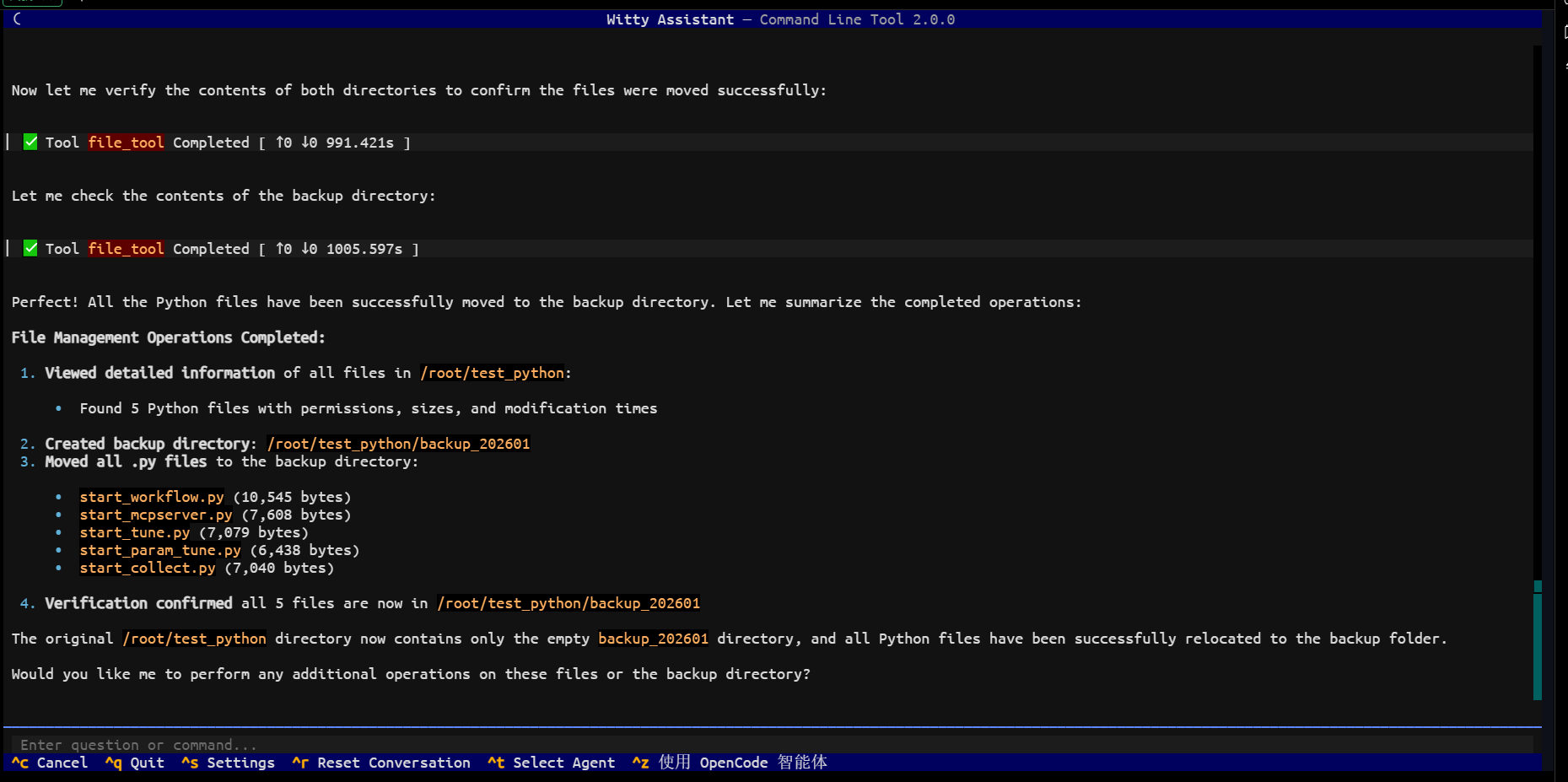Screen dimensions: 1568x782
Task: Click 'Moved all .py files' list item
Action: (x=231, y=461)
